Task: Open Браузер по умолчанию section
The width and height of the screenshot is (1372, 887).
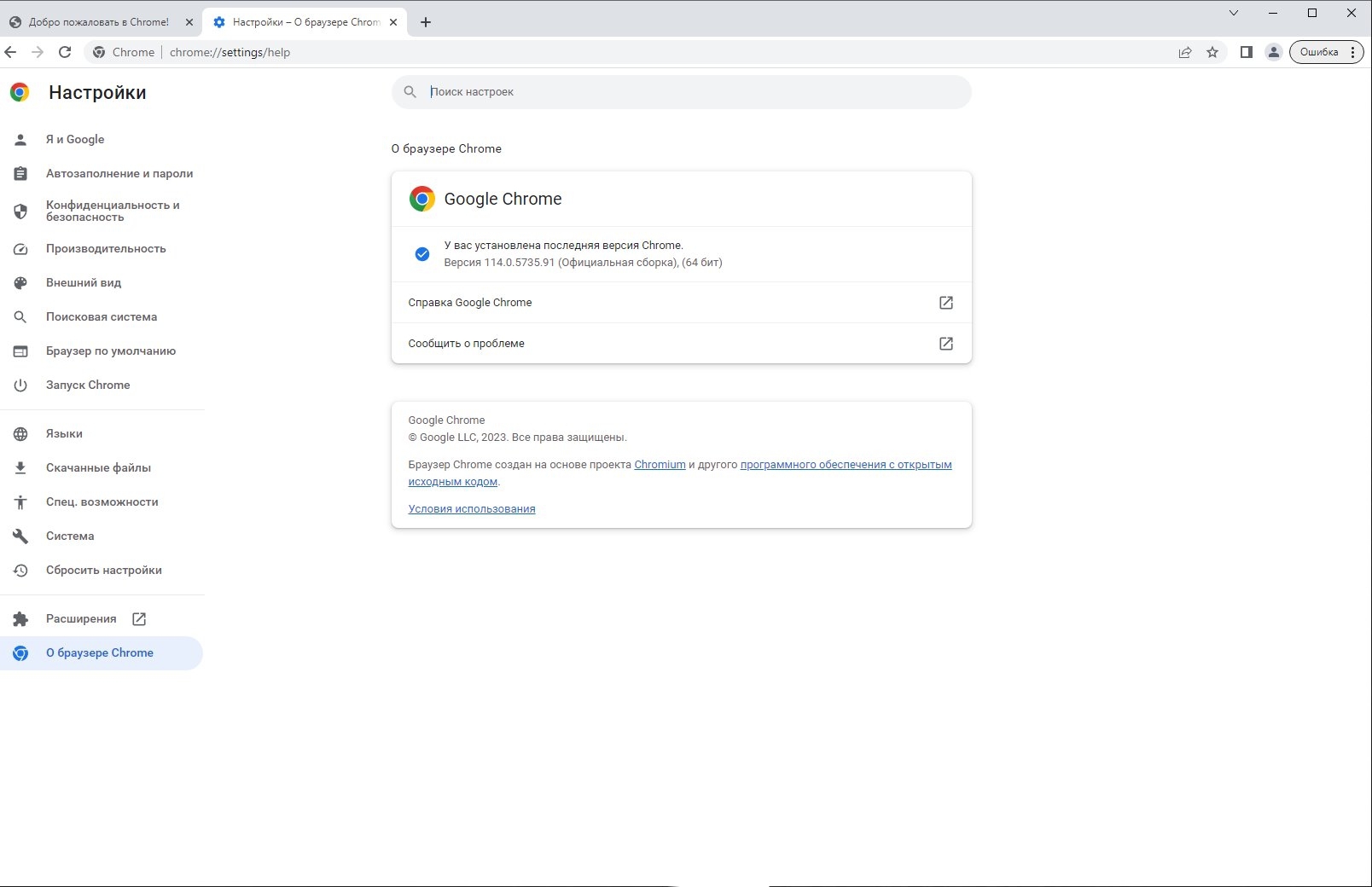Action: (x=102, y=351)
